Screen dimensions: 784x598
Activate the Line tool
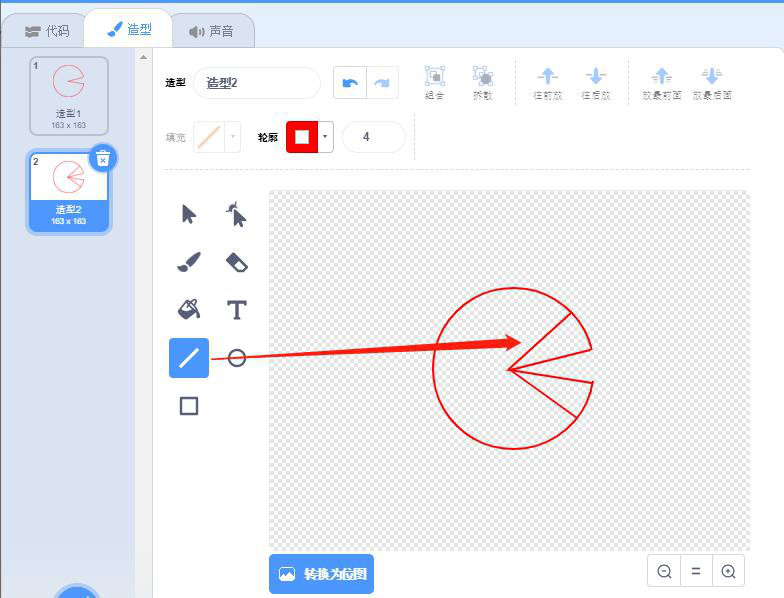click(189, 357)
